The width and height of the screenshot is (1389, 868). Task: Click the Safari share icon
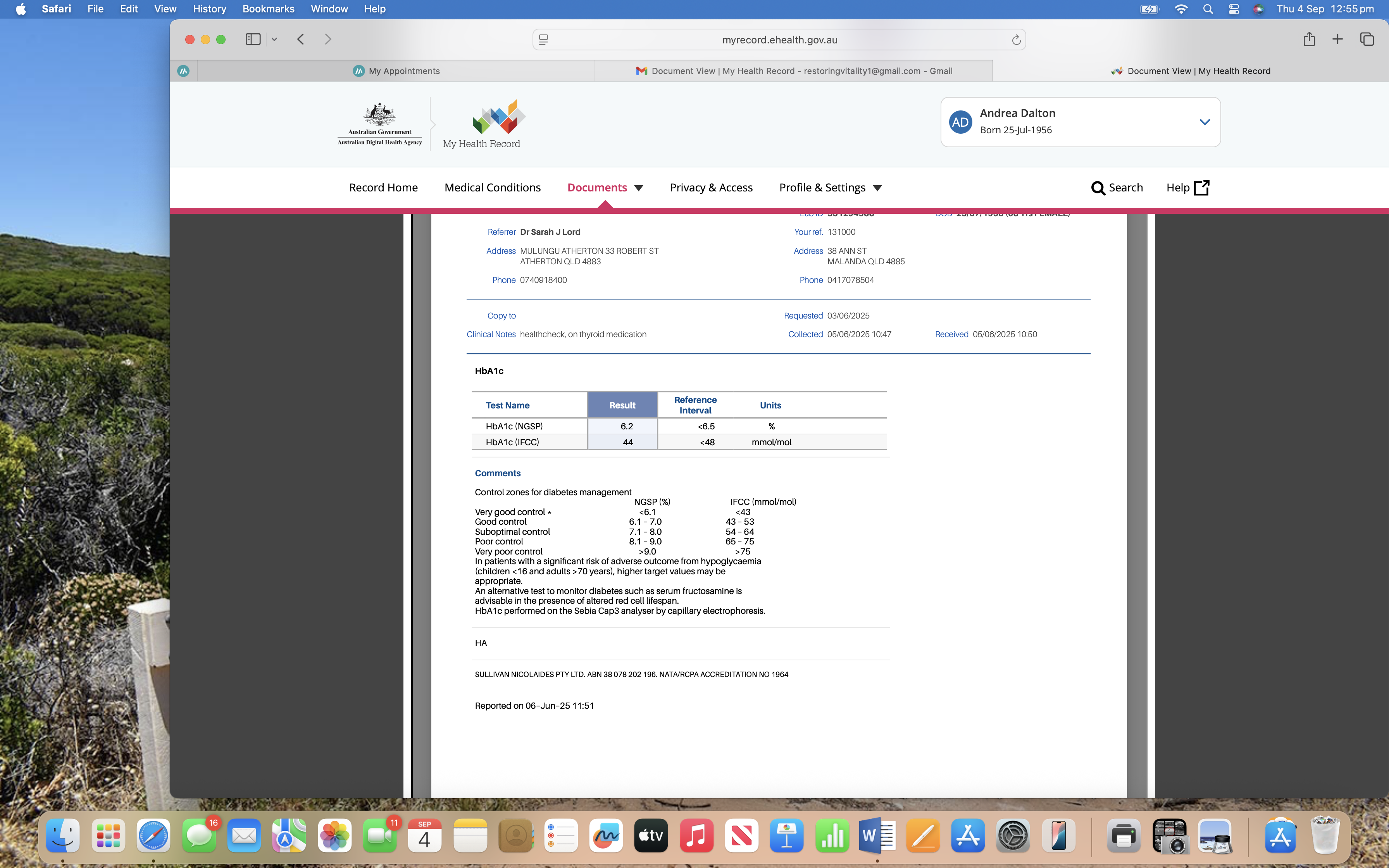pyautogui.click(x=1309, y=39)
